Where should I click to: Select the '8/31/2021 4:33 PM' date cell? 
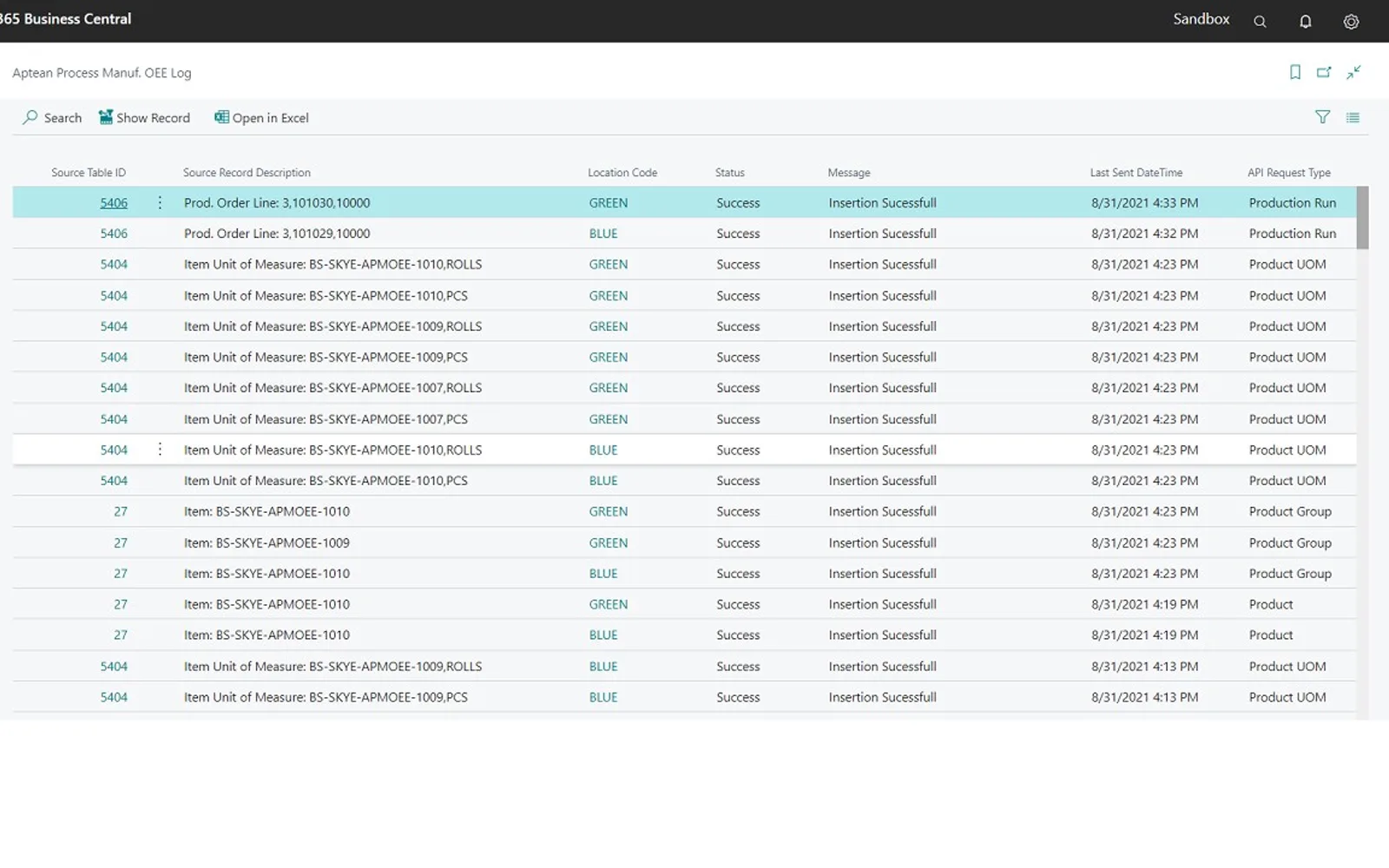[1145, 203]
